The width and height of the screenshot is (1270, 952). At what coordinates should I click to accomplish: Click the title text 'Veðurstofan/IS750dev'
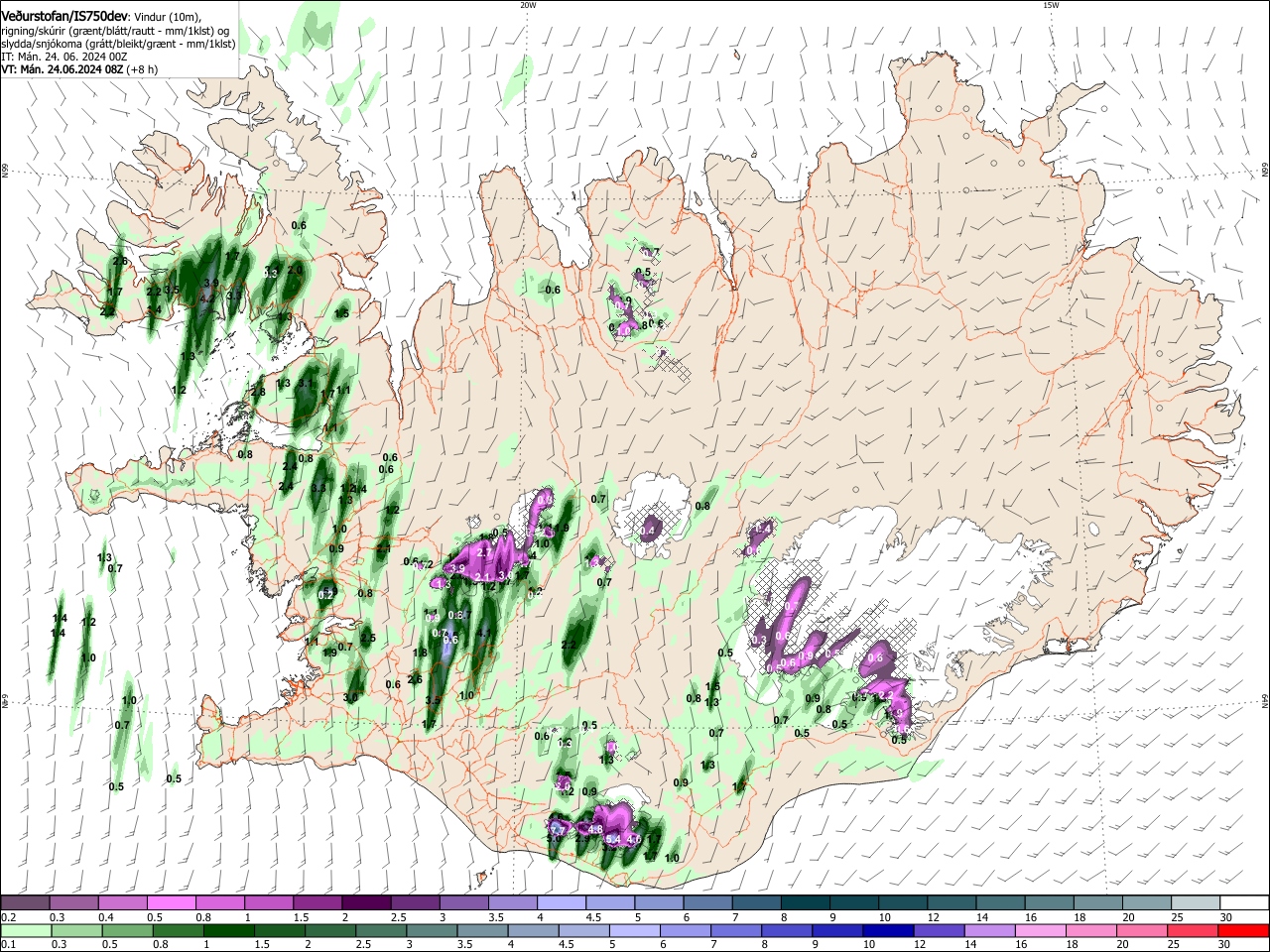click(64, 17)
